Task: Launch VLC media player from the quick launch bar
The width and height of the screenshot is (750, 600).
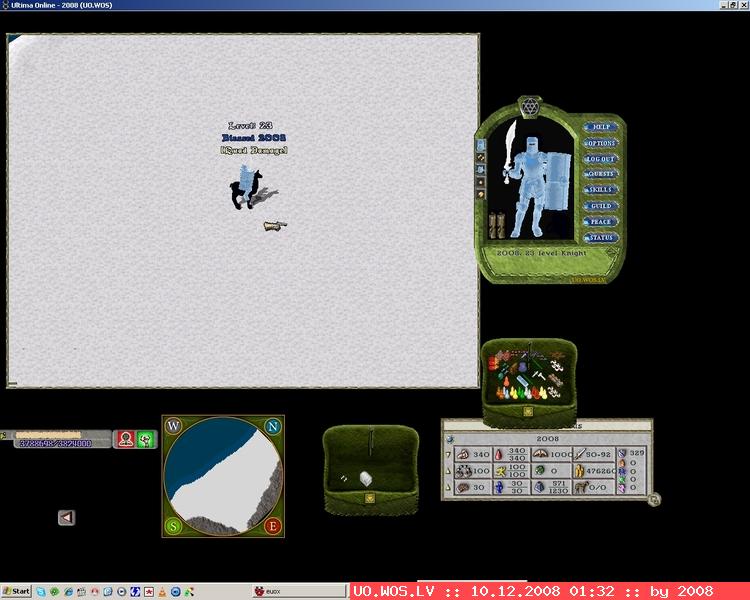Action: [x=162, y=592]
